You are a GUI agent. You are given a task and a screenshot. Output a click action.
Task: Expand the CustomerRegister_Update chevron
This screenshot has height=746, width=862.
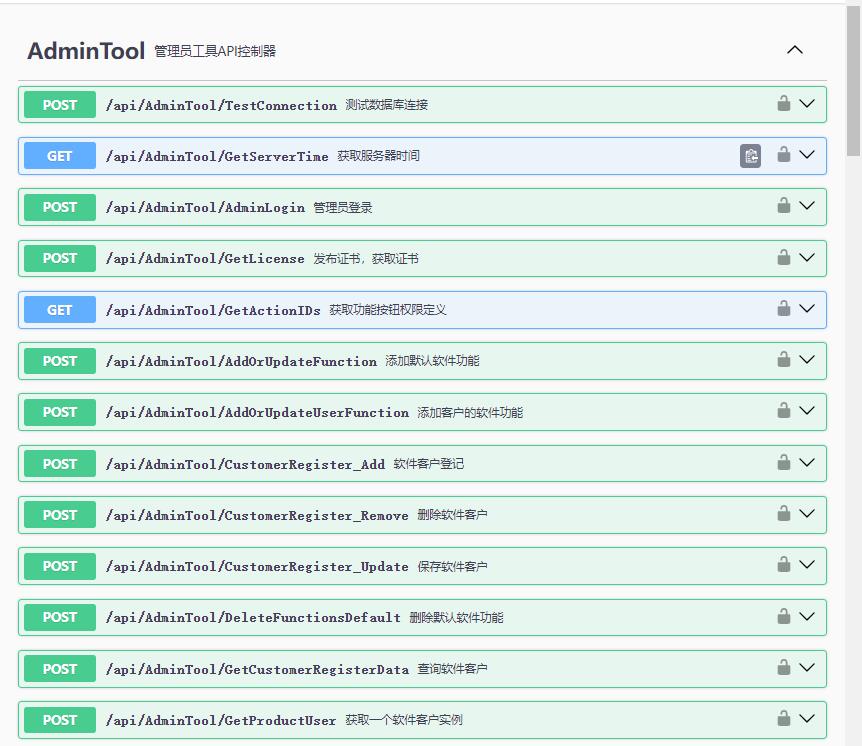coord(807,565)
